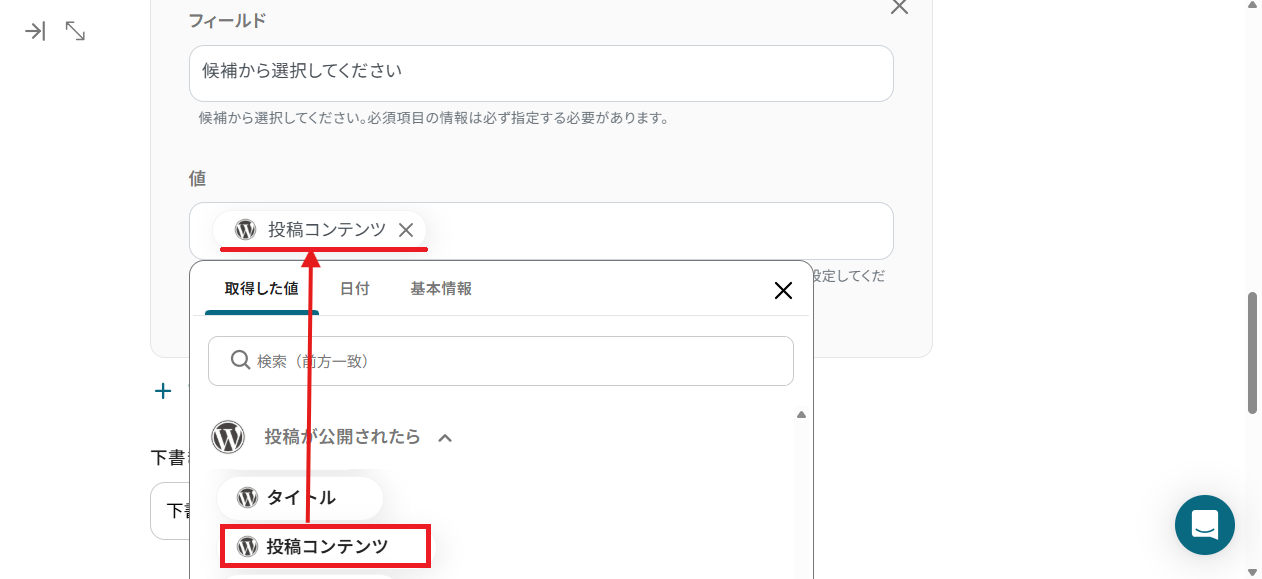The height and width of the screenshot is (579, 1262).
Task: Click the expand fullscreen arrows icon
Action: tap(75, 31)
